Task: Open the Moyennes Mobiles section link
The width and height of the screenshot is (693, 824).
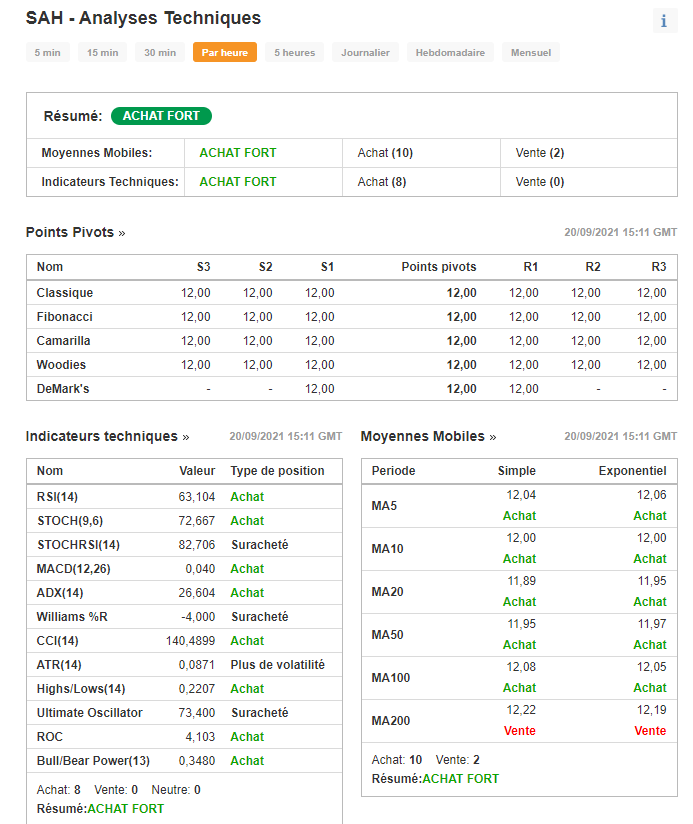Action: pos(428,436)
